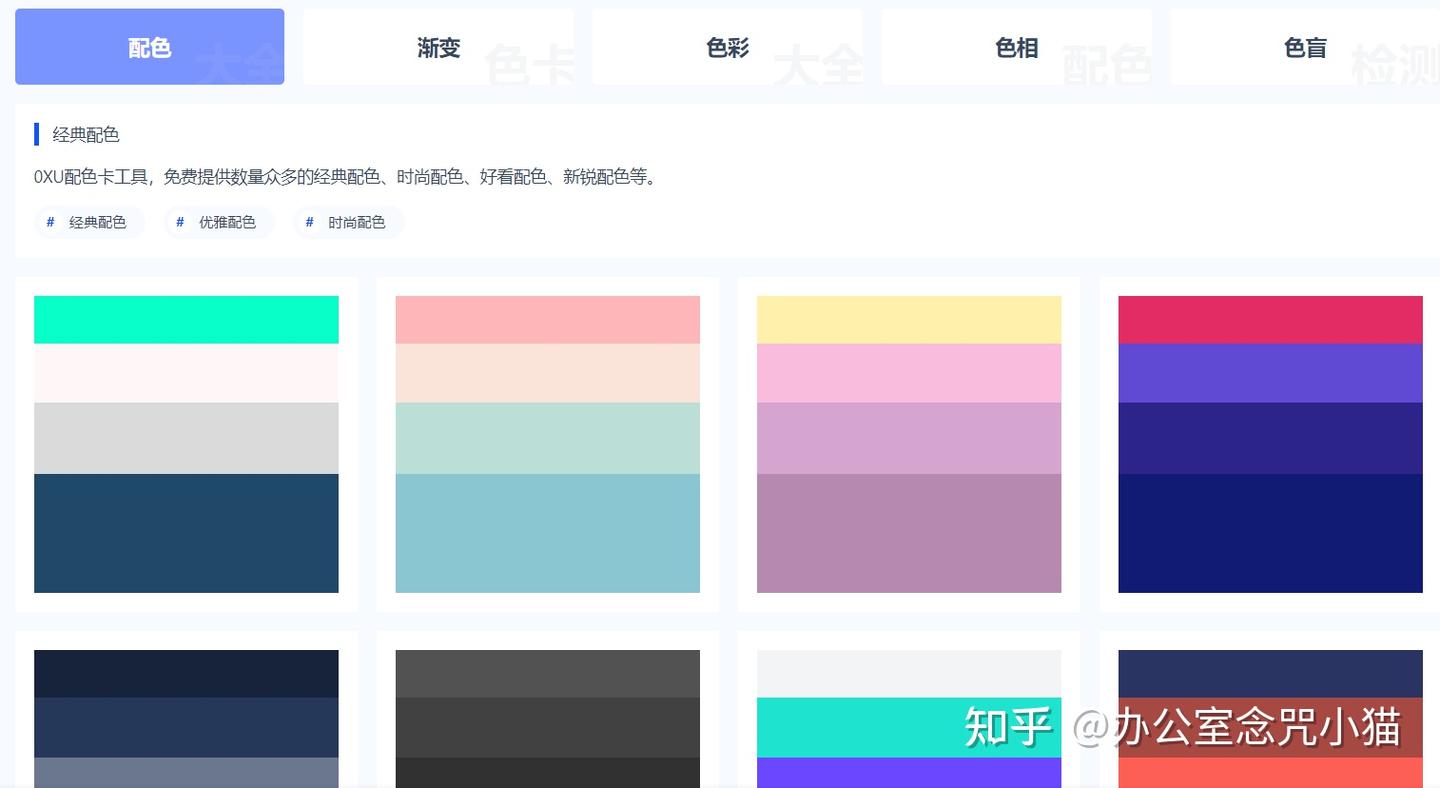Pick the turquoise swatch in bottom palette
This screenshot has height=788, width=1440.
[909, 727]
